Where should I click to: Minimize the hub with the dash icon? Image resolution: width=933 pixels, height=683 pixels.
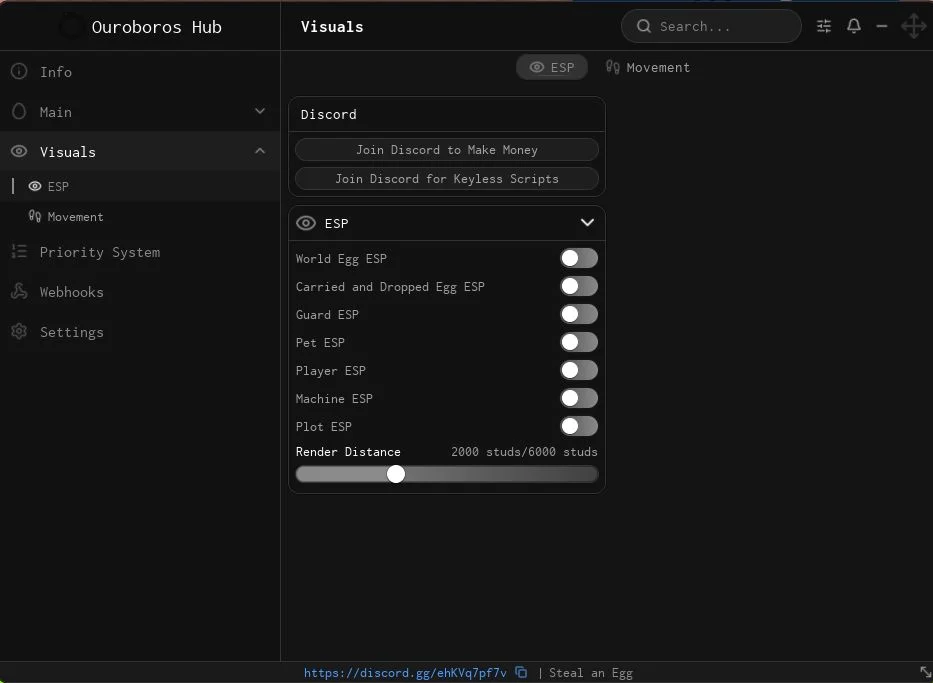[882, 26]
